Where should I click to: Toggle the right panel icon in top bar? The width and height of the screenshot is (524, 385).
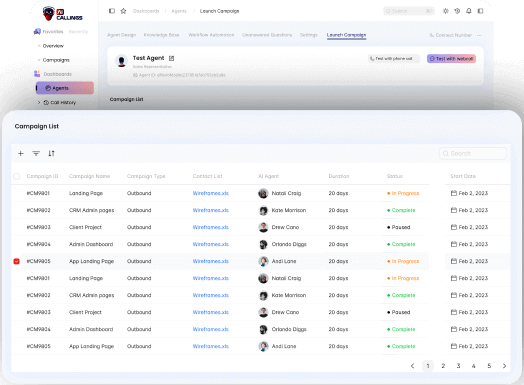click(x=480, y=11)
